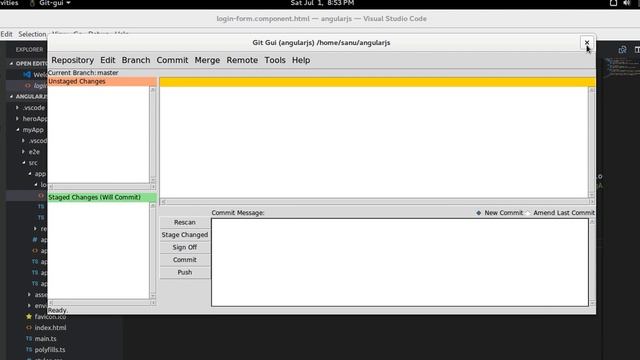Image resolution: width=640 pixels, height=360 pixels.
Task: Click the diff pane horizontal scrollbar
Action: [x=377, y=202]
